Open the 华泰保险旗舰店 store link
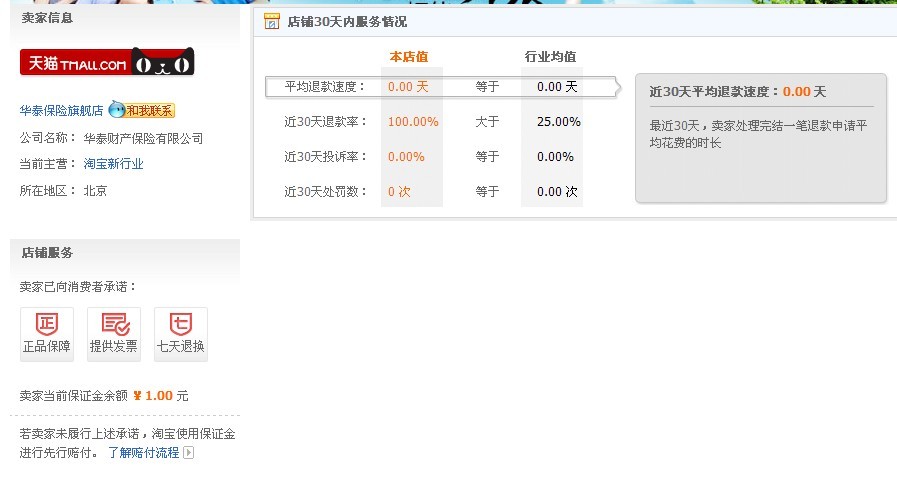 click(x=61, y=110)
